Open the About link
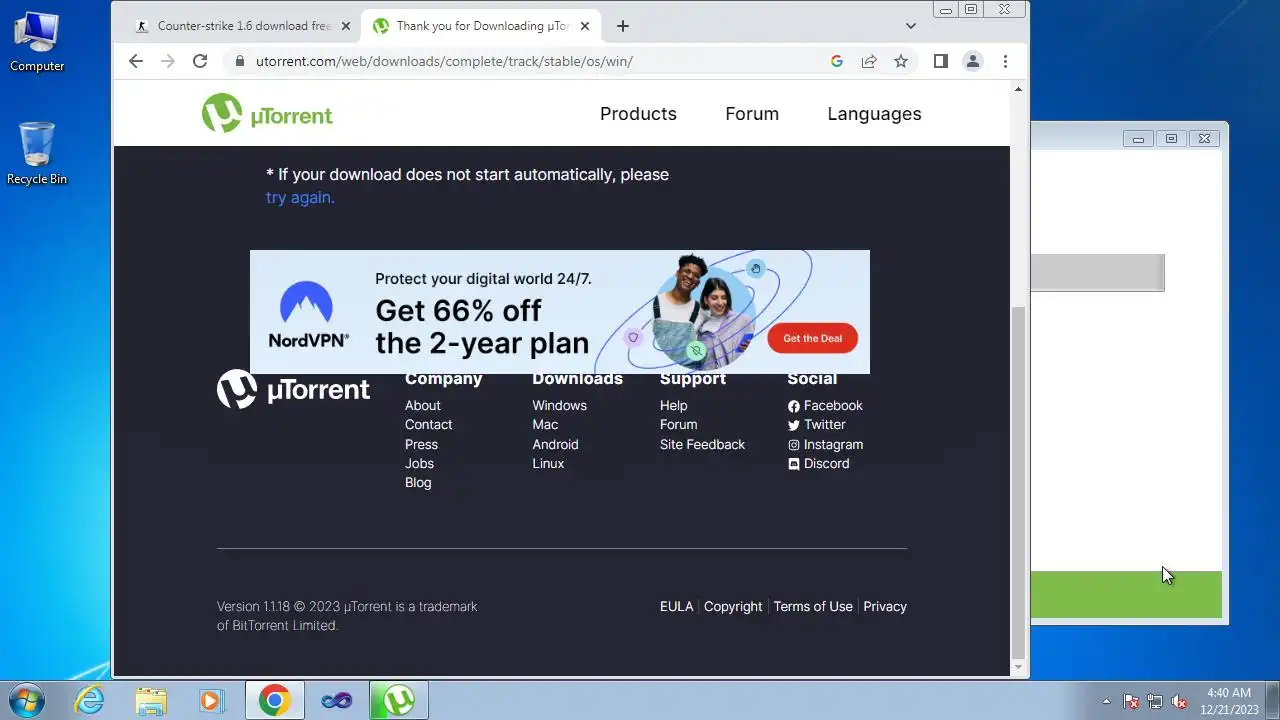 coord(422,405)
